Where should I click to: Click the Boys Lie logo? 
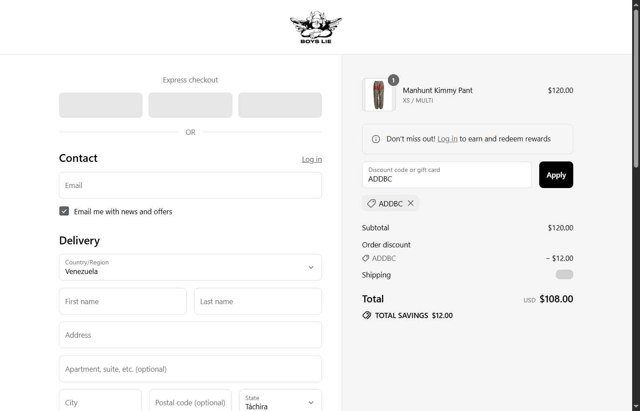[x=316, y=27]
